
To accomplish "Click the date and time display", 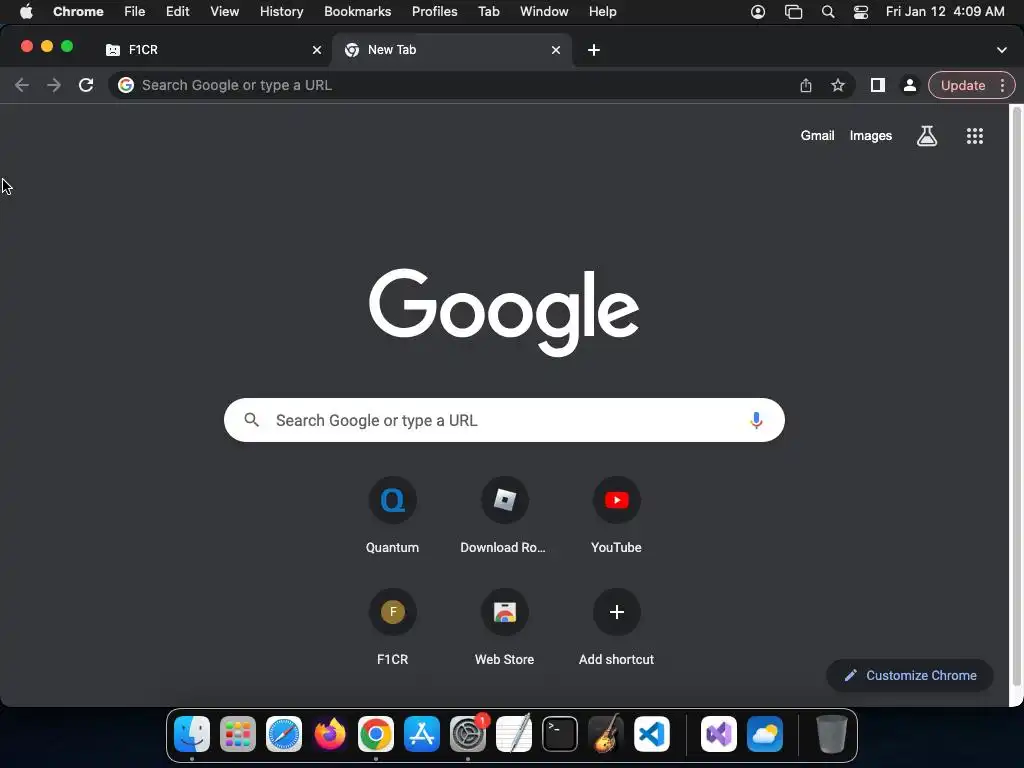I will click(x=945, y=12).
